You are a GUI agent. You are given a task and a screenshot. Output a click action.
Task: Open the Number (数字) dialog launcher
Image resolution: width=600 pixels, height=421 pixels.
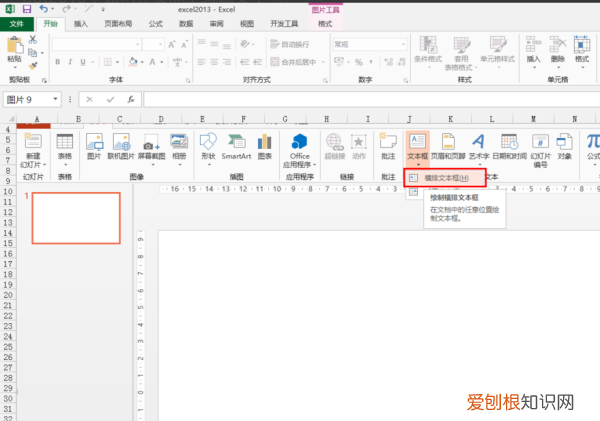[x=406, y=80]
